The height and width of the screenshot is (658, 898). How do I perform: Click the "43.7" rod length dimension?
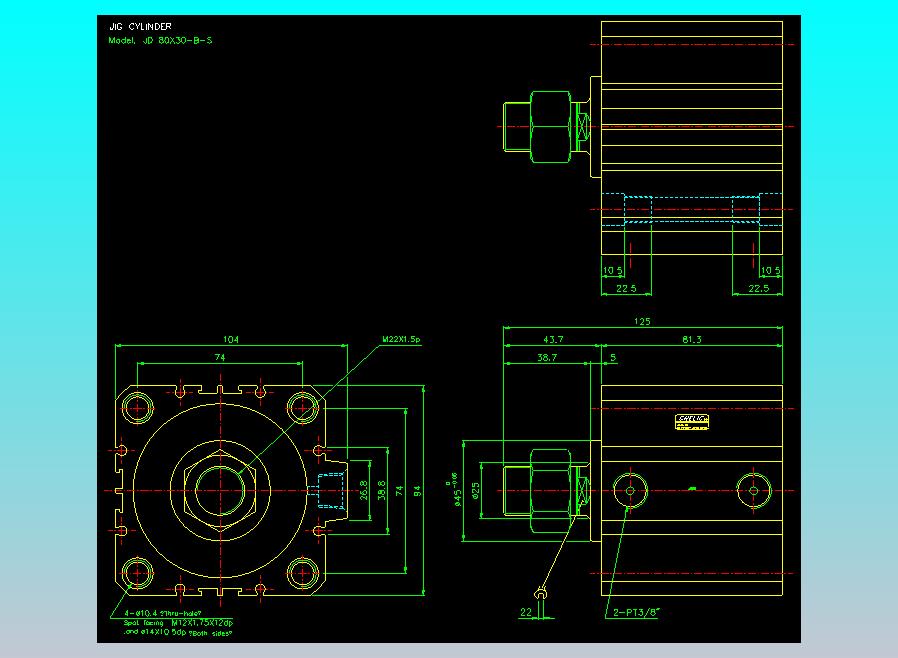(x=553, y=340)
